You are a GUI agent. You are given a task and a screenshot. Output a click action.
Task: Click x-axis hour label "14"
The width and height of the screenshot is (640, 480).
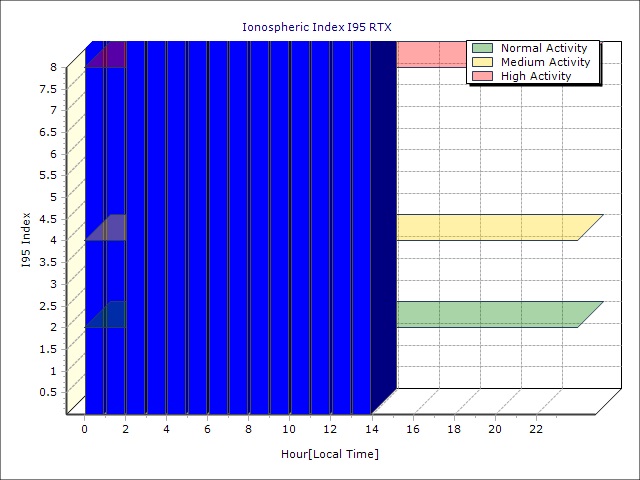[372, 429]
